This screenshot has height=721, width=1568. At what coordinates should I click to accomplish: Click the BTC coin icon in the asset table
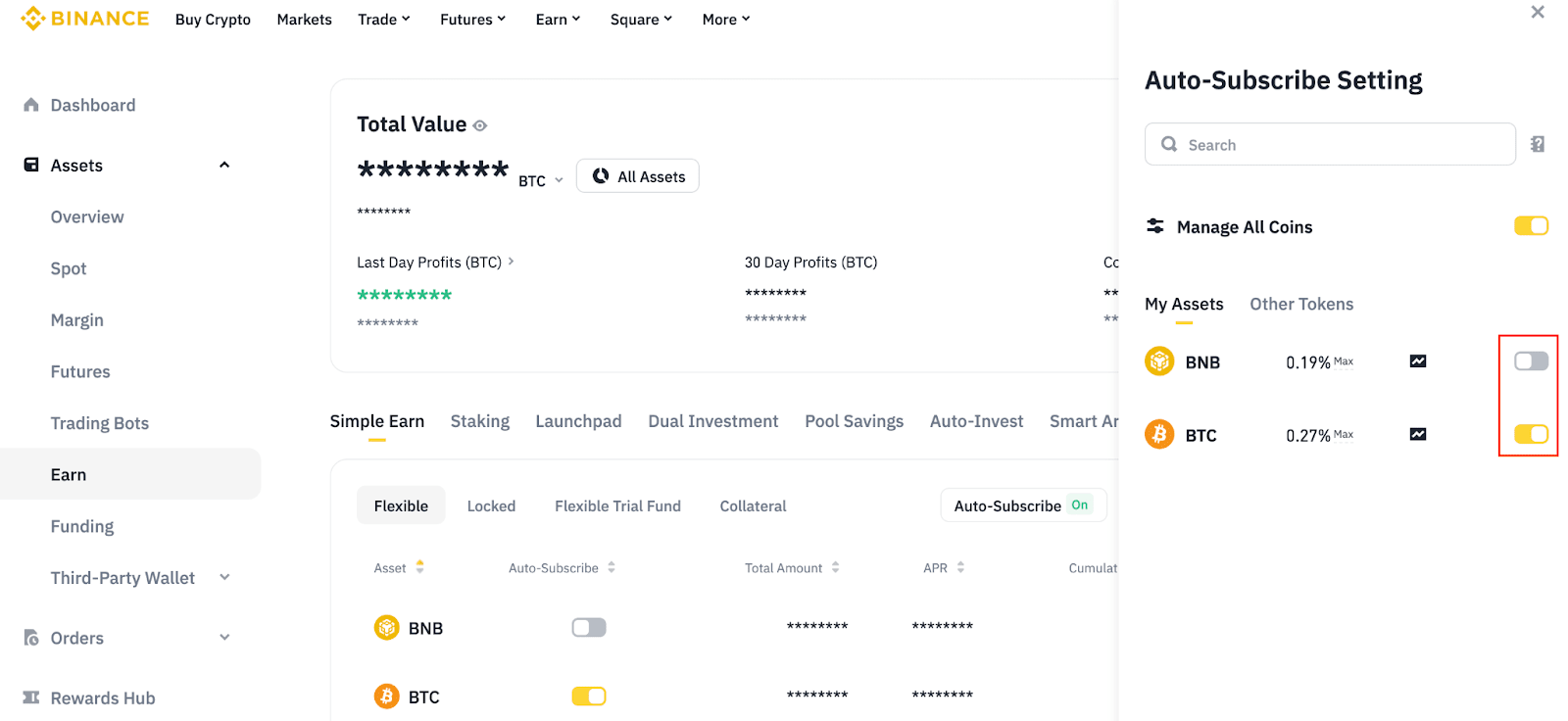pos(387,697)
